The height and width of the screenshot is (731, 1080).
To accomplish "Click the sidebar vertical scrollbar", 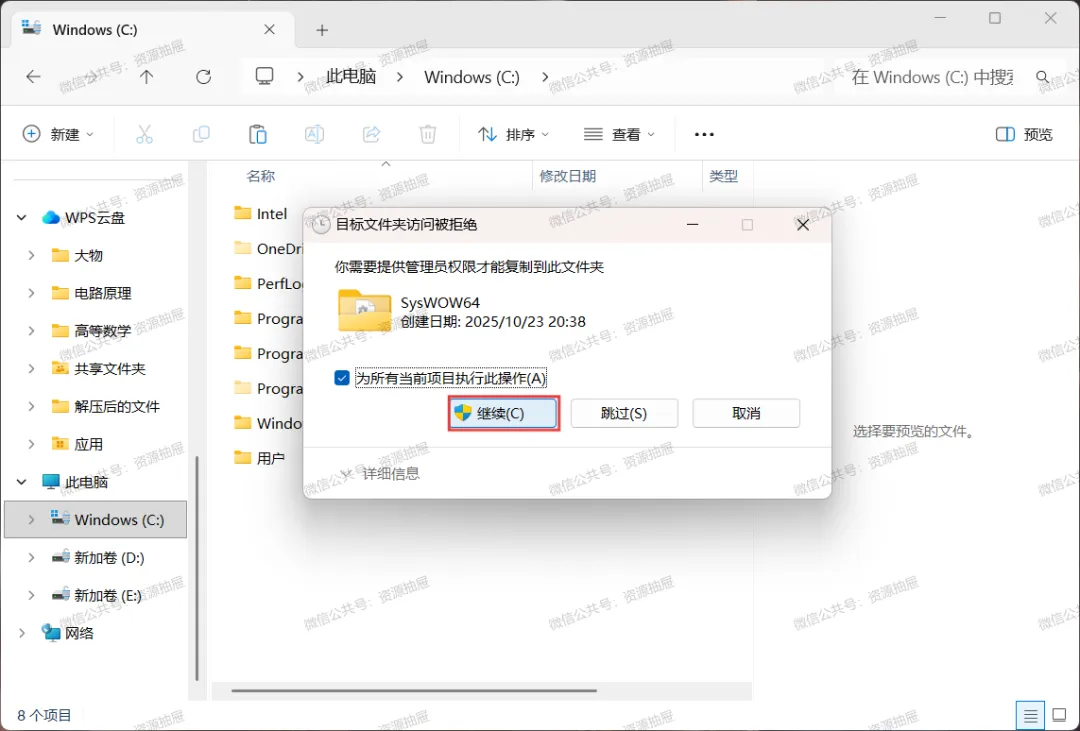I will [x=198, y=568].
